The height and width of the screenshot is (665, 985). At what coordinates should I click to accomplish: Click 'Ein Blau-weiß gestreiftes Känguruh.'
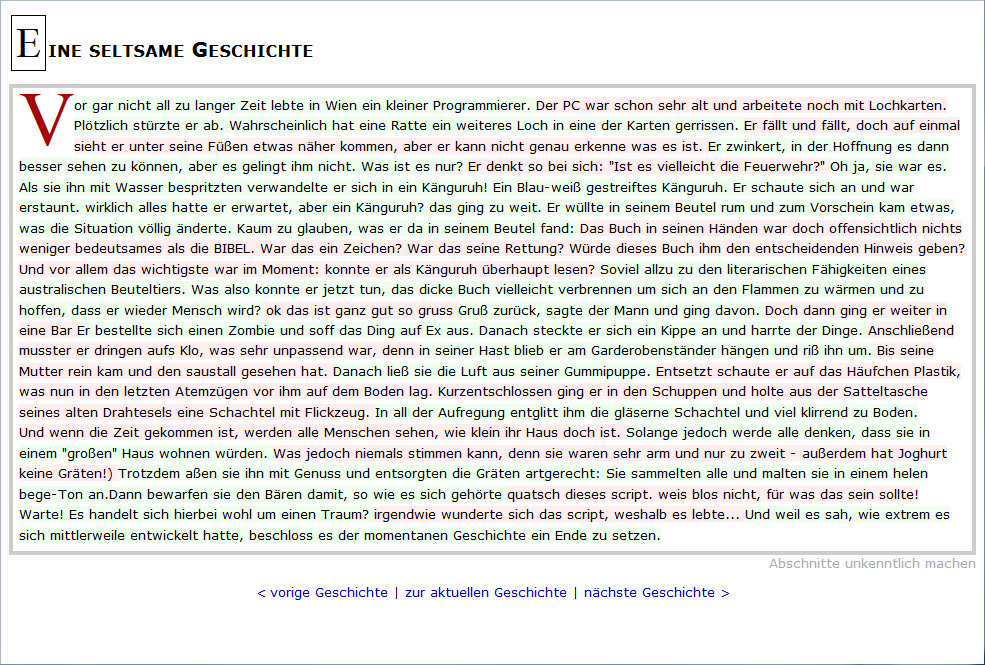(610, 188)
